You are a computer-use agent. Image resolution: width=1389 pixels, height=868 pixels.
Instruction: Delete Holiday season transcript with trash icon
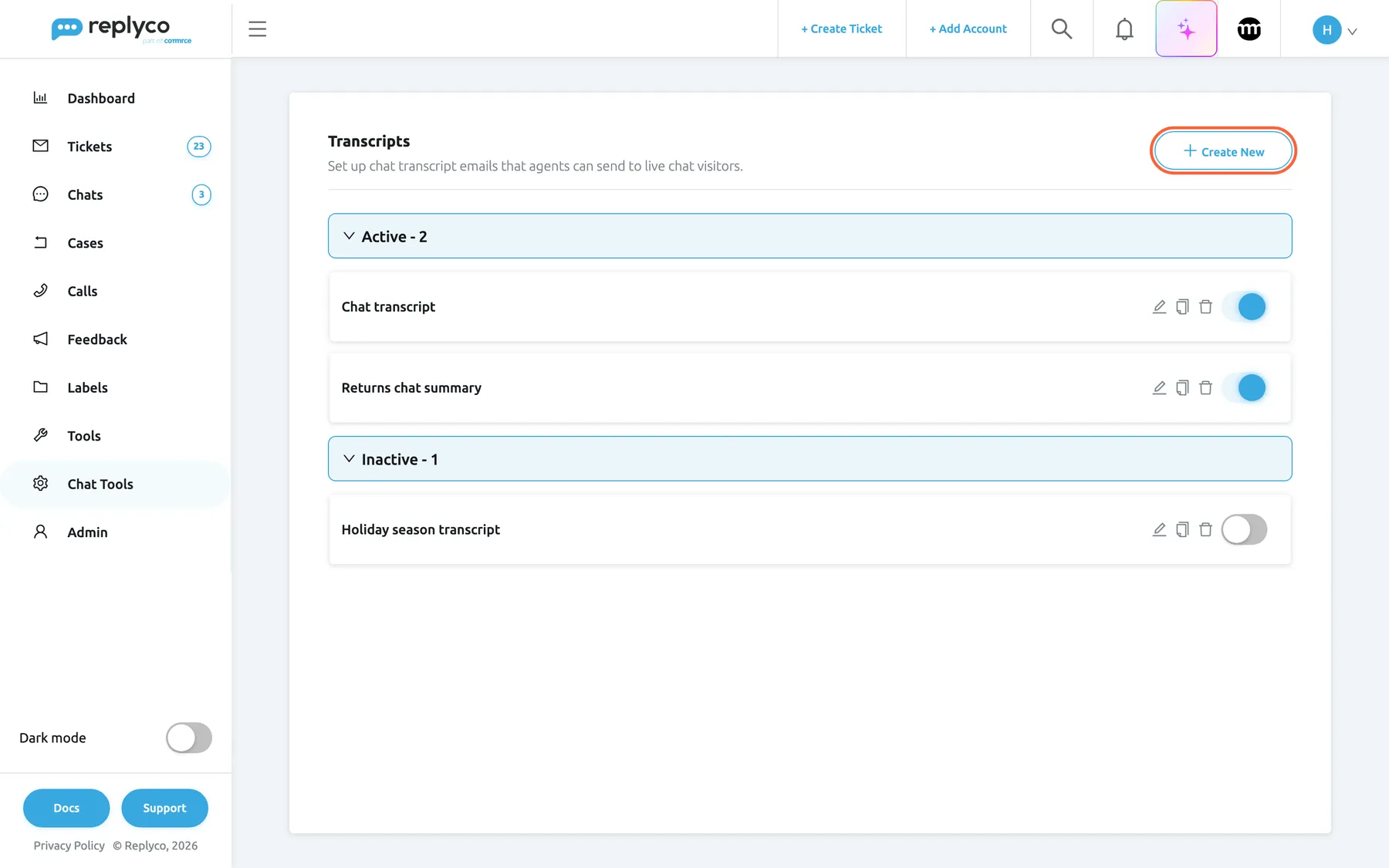pyautogui.click(x=1205, y=530)
